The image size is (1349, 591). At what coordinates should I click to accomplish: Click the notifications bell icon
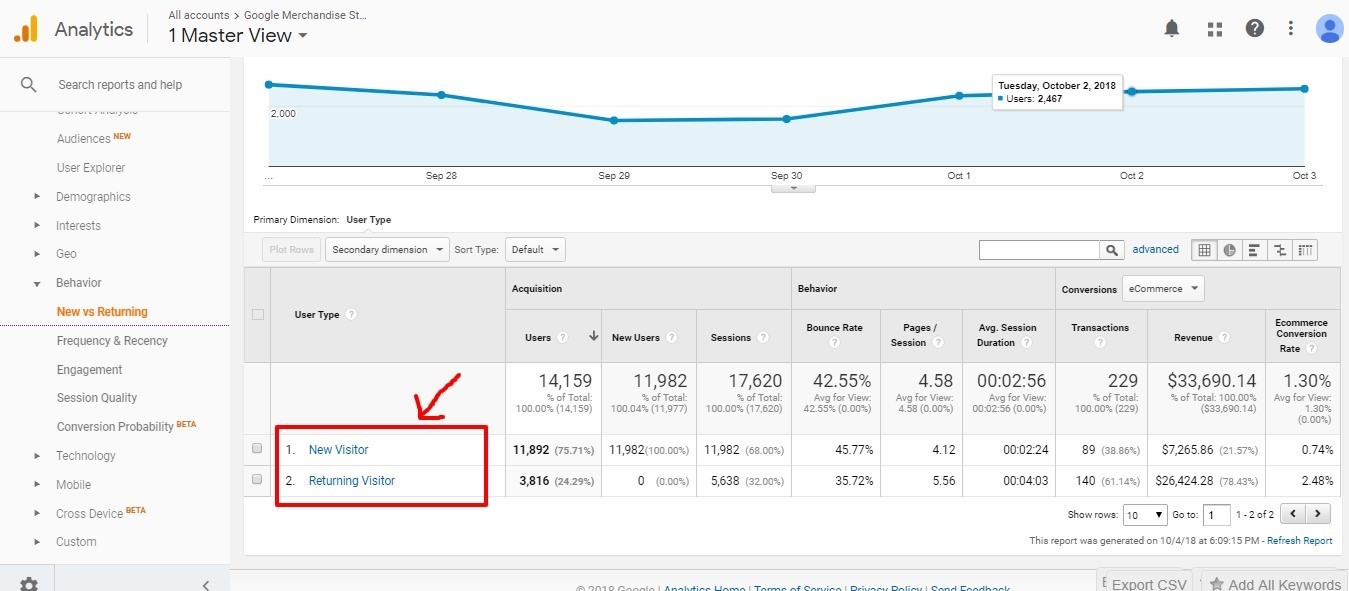[x=1172, y=29]
